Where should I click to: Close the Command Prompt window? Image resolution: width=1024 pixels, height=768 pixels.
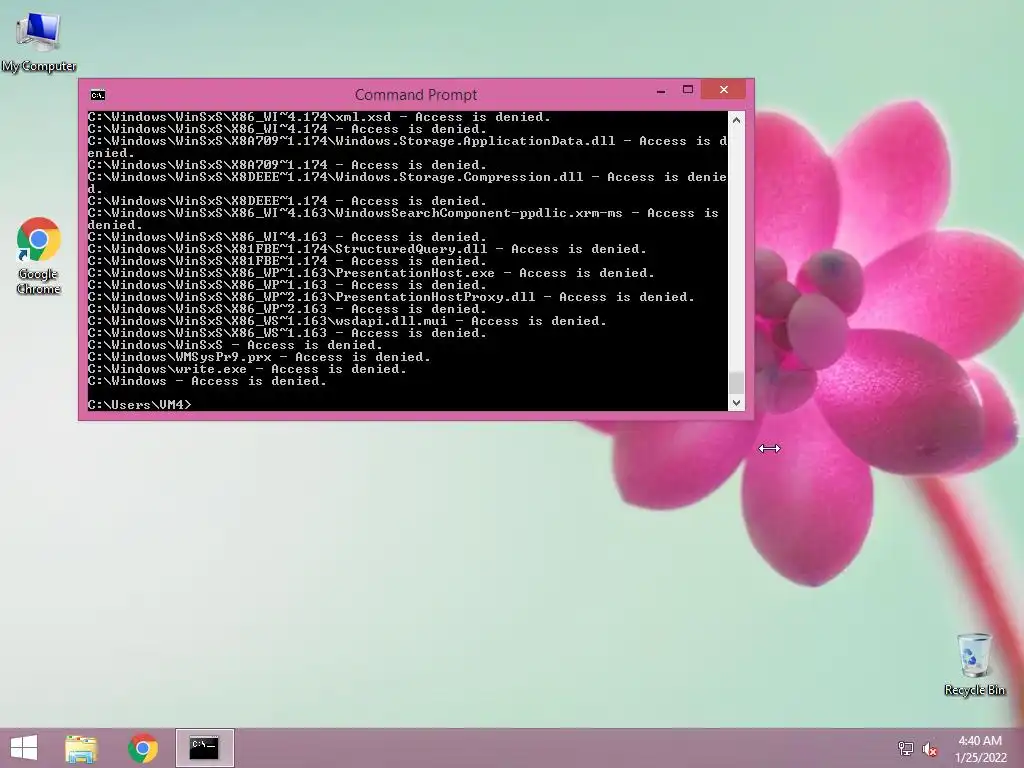pos(724,89)
